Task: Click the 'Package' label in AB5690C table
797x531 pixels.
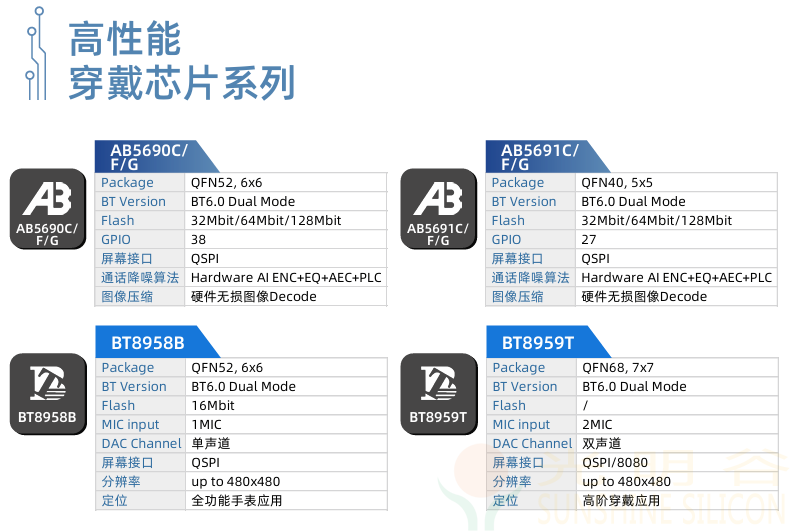Action: coord(127,182)
